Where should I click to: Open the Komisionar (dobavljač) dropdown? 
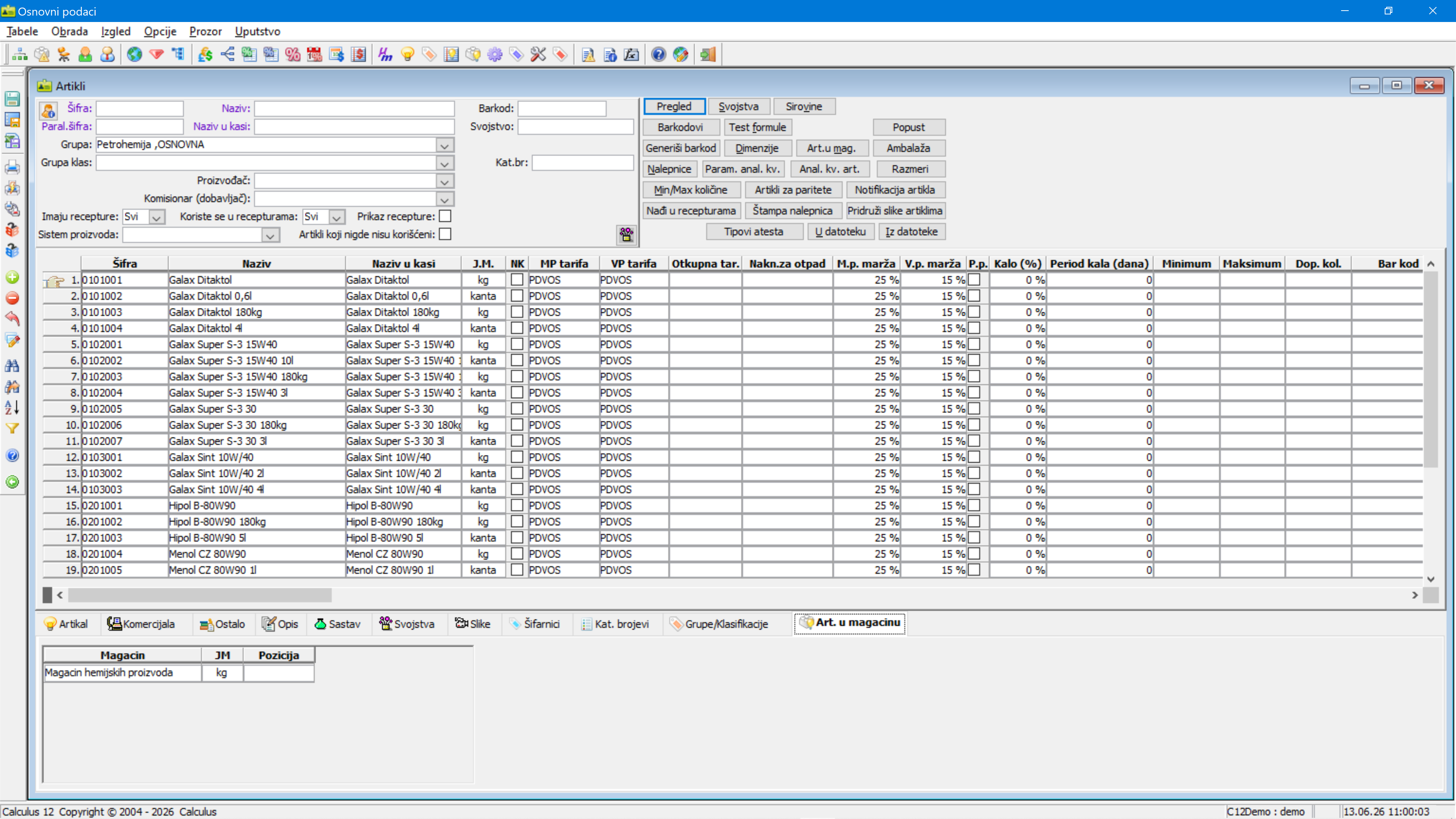pos(445,199)
